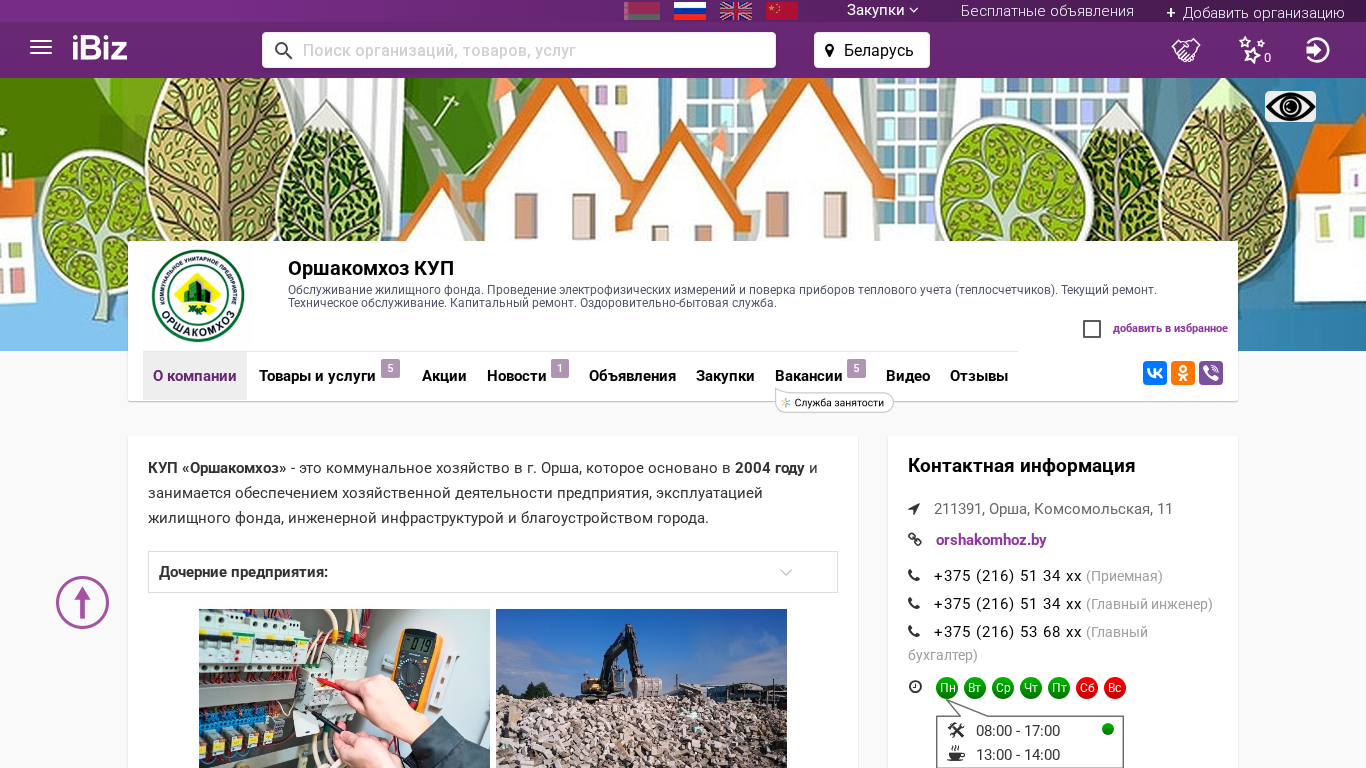Screen dimensions: 1366x768
Task: Open the О компании tab
Action: click(195, 376)
